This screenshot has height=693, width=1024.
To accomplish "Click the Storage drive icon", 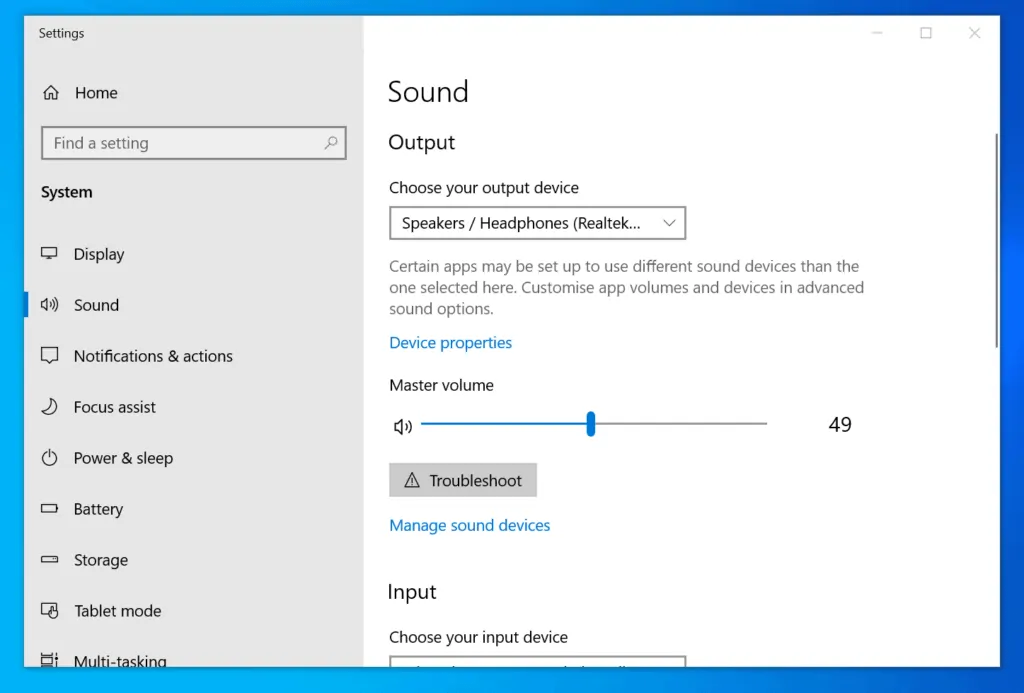I will 49,560.
